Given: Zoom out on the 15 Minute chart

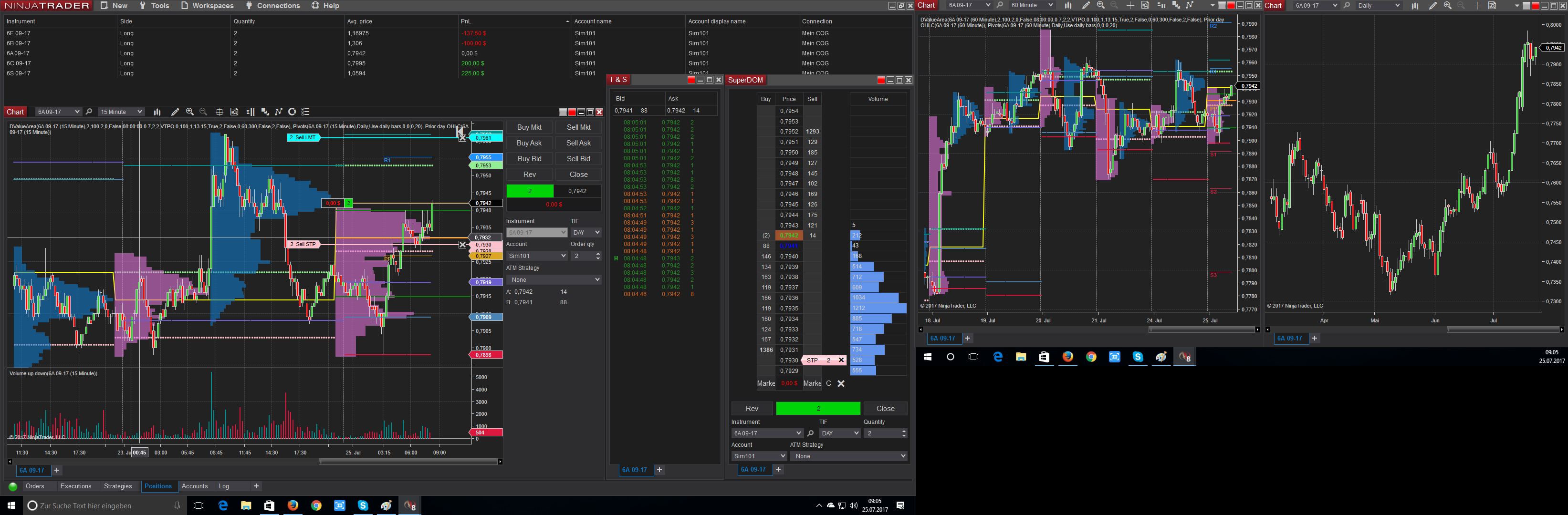Looking at the screenshot, I should [x=204, y=112].
